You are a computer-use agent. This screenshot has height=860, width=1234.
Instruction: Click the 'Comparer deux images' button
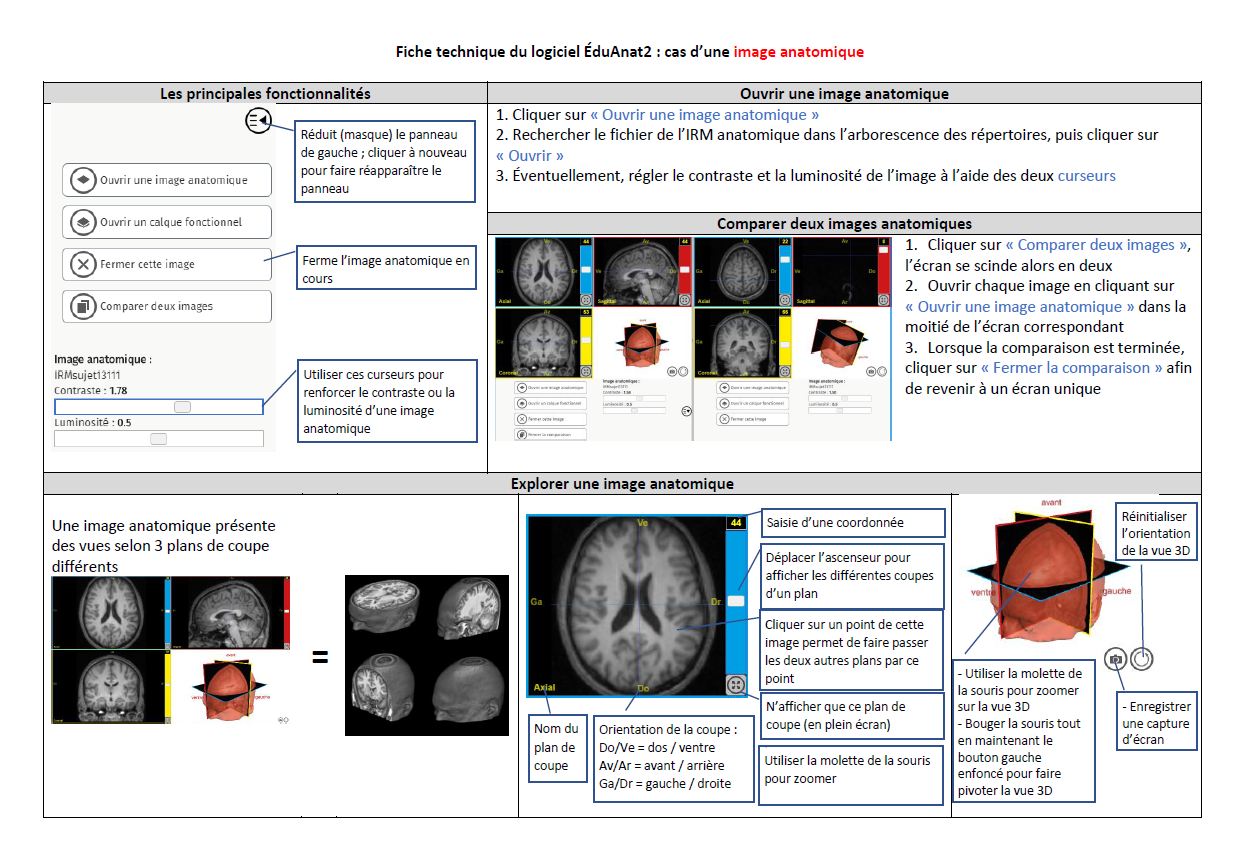click(x=167, y=307)
